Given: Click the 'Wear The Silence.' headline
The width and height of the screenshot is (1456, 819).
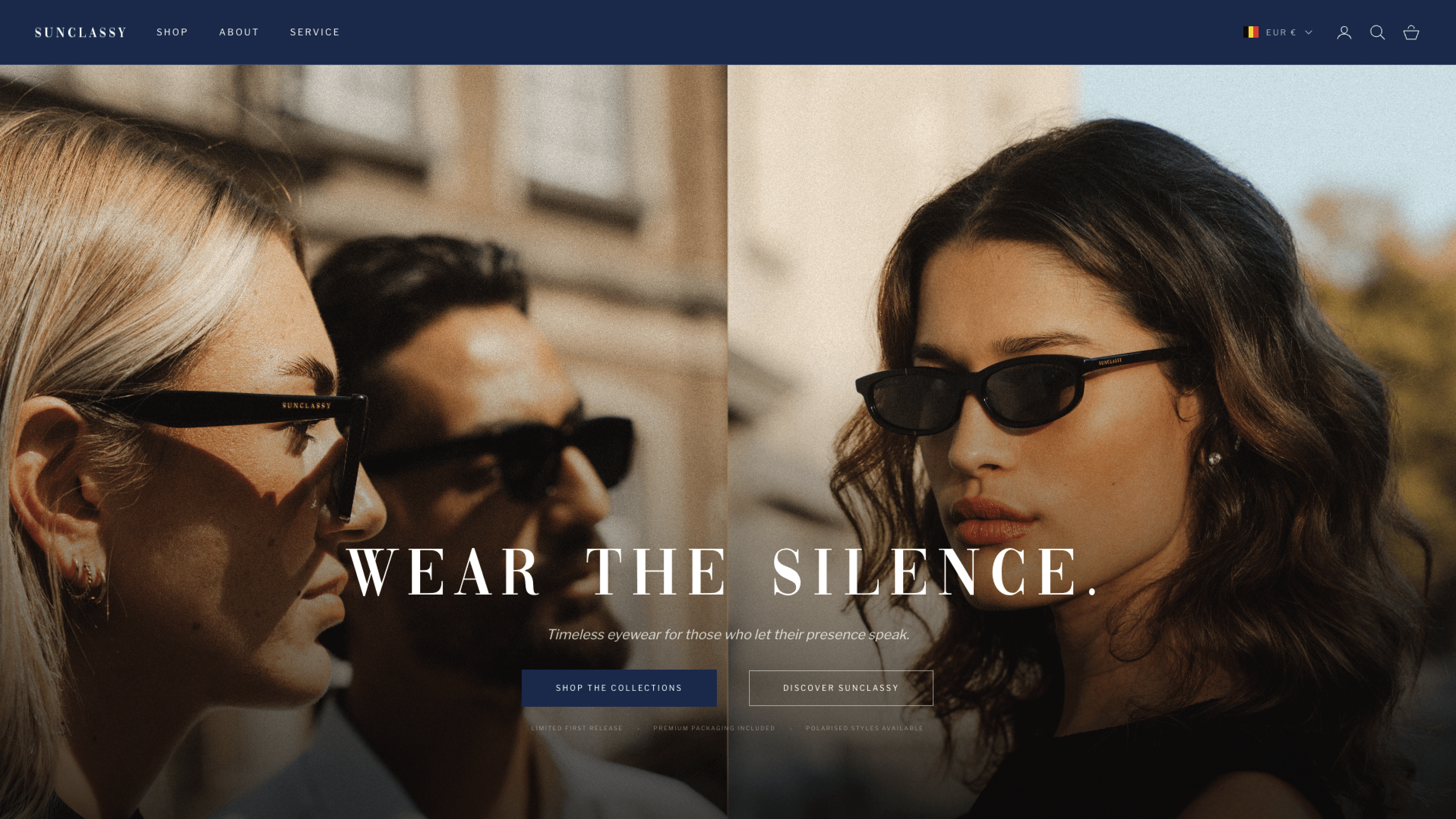Looking at the screenshot, I should pos(722,572).
